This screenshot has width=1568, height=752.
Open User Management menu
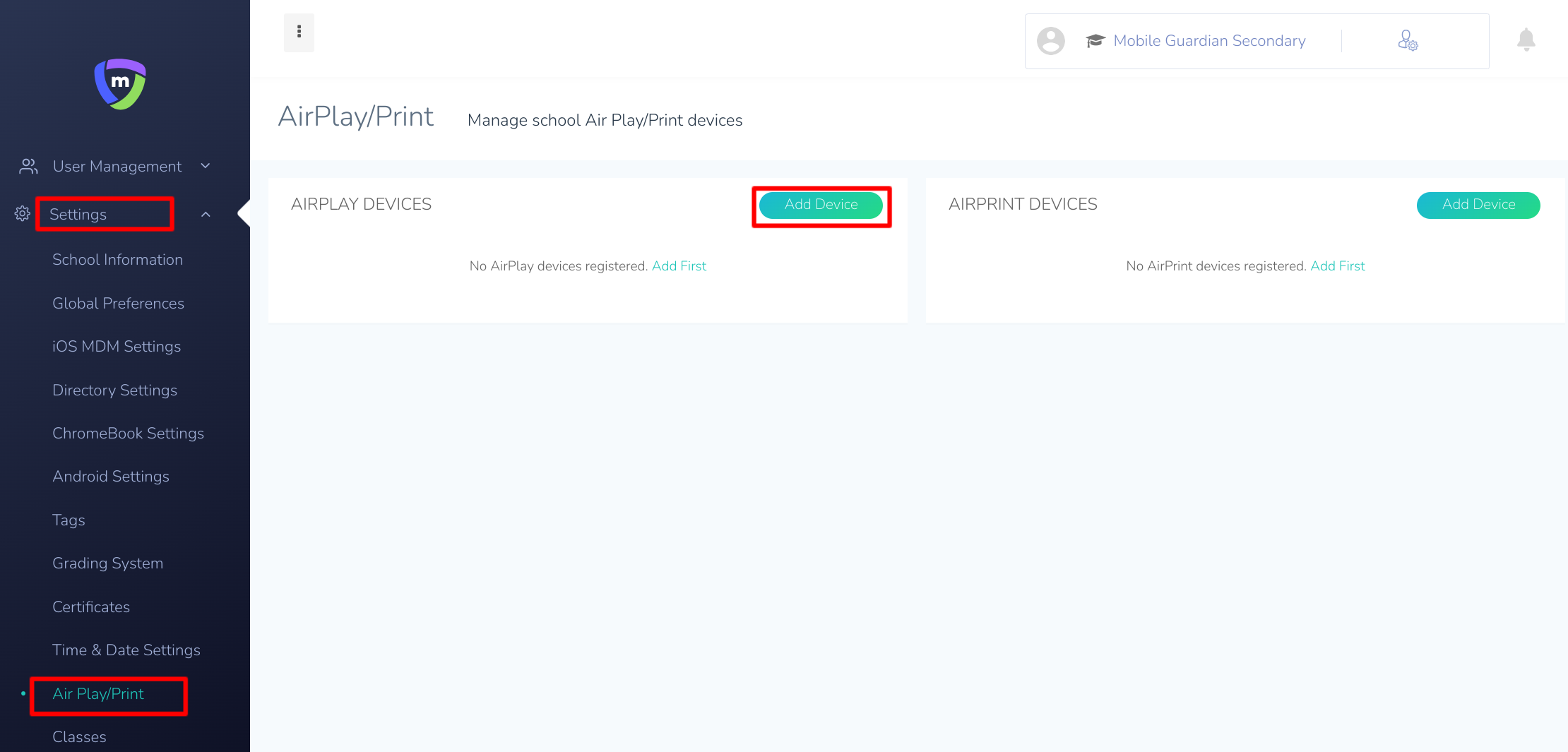click(117, 166)
